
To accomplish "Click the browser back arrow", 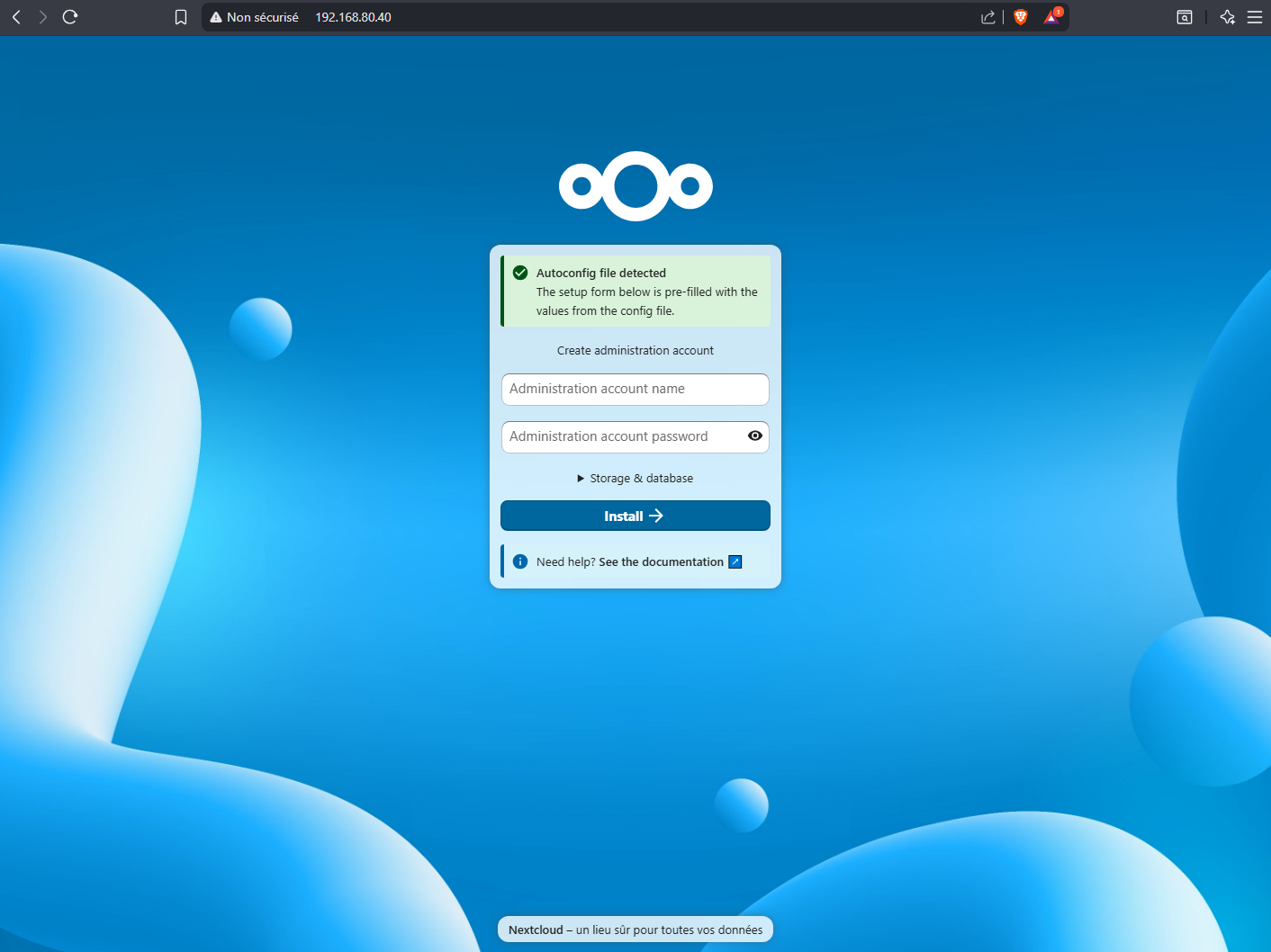I will 16,17.
